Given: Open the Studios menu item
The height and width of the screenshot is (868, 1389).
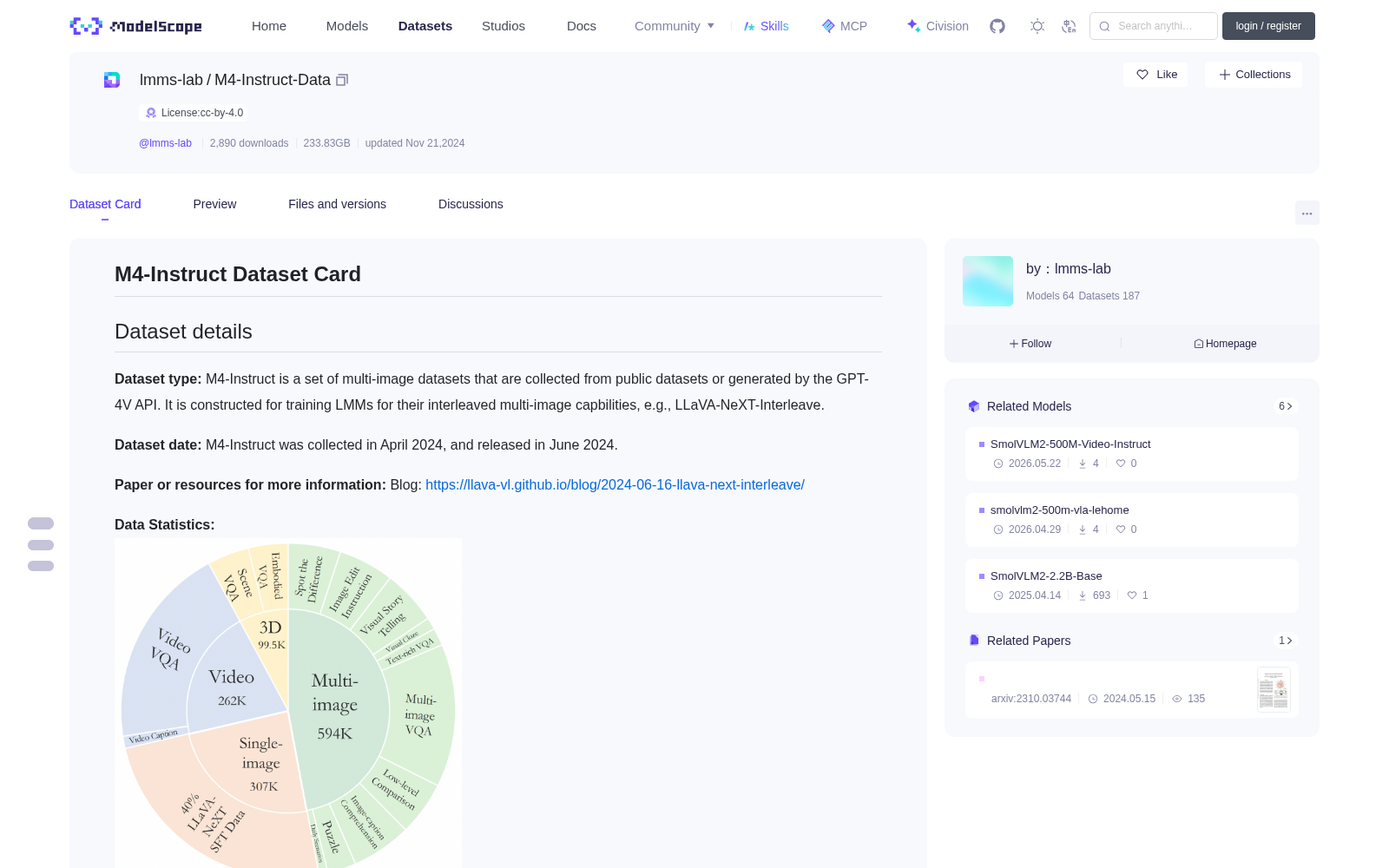Looking at the screenshot, I should tap(504, 26).
